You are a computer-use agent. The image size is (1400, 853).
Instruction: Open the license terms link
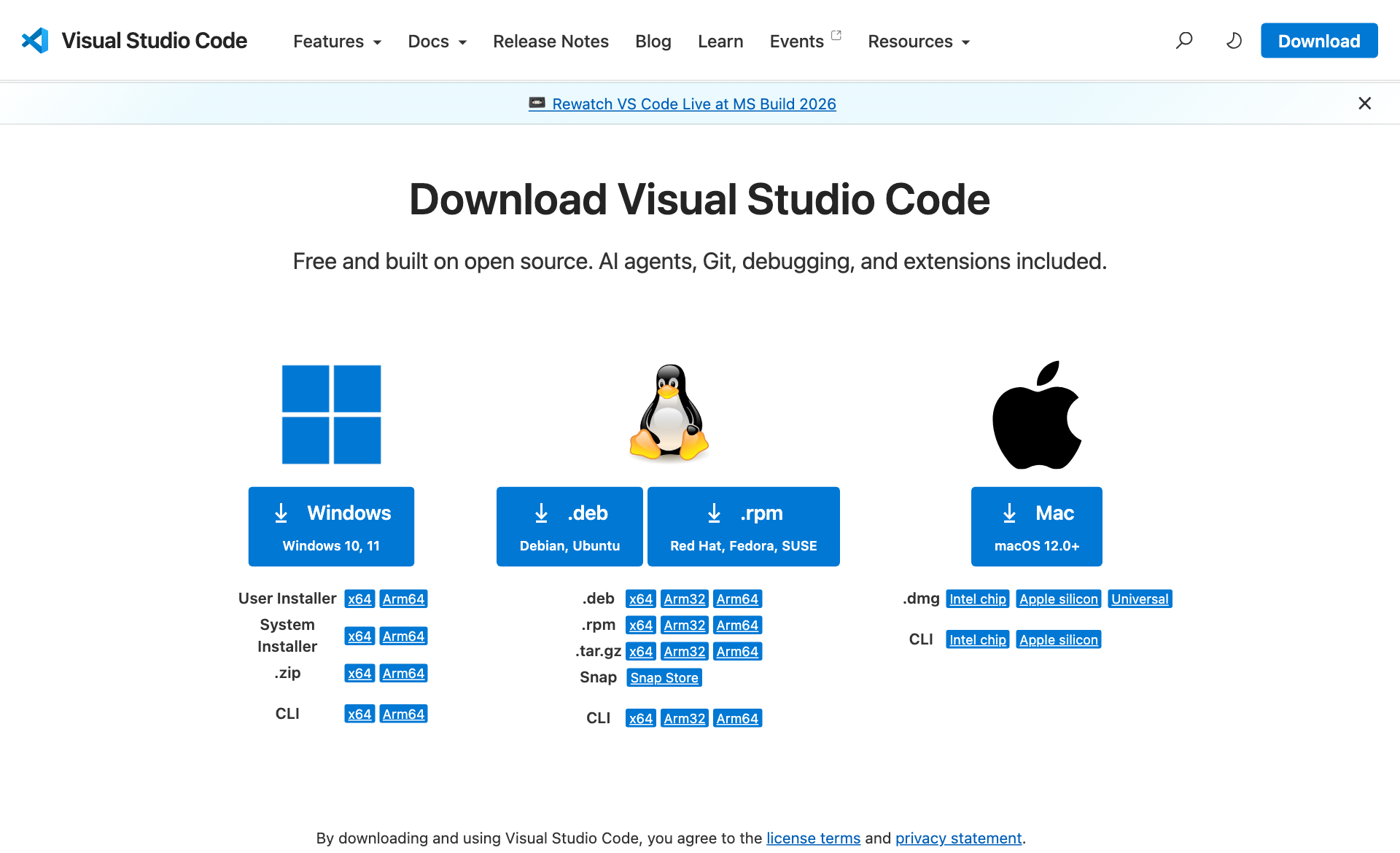coord(813,838)
